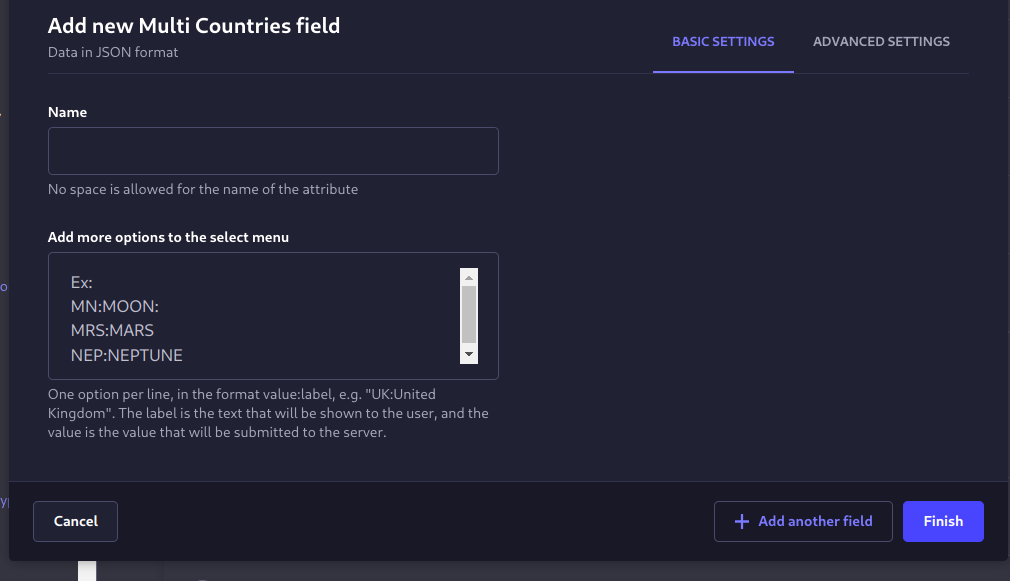Select the Basic Settings tab

(723, 42)
